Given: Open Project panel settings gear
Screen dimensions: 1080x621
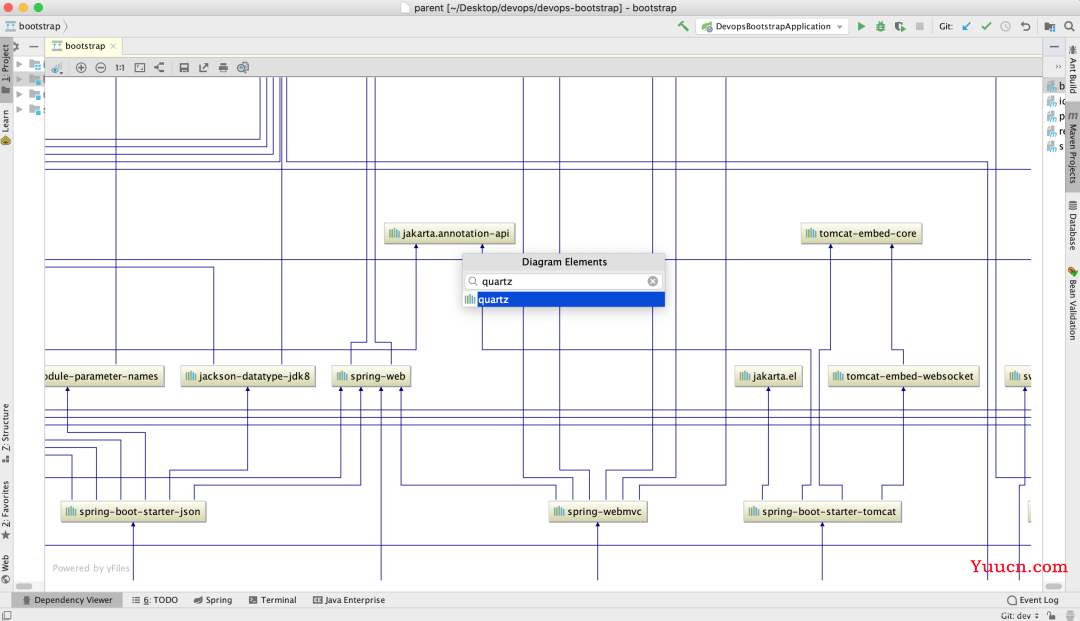Looking at the screenshot, I should coord(15,46).
